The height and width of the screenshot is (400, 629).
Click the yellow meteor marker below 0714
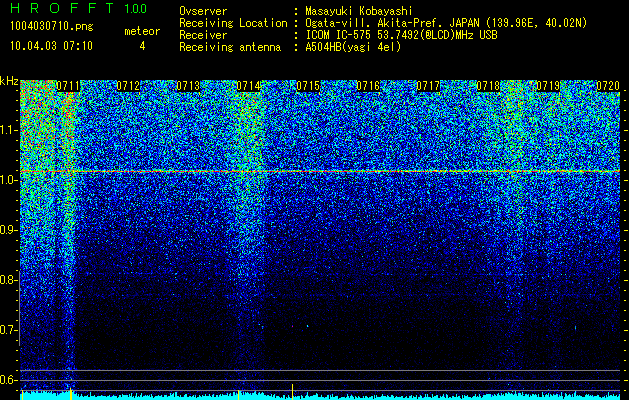coord(239,395)
